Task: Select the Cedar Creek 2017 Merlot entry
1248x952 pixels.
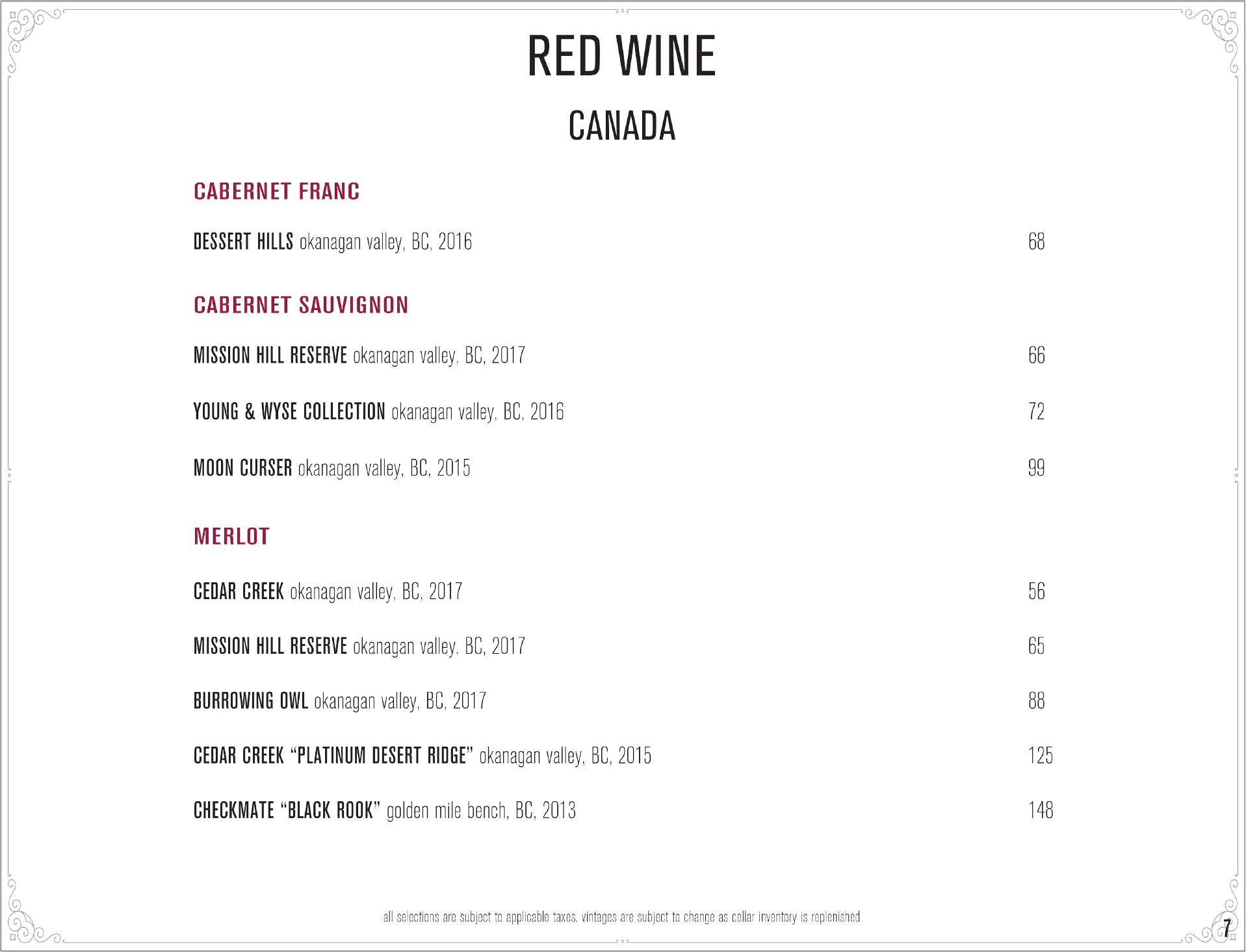Action: (x=328, y=591)
